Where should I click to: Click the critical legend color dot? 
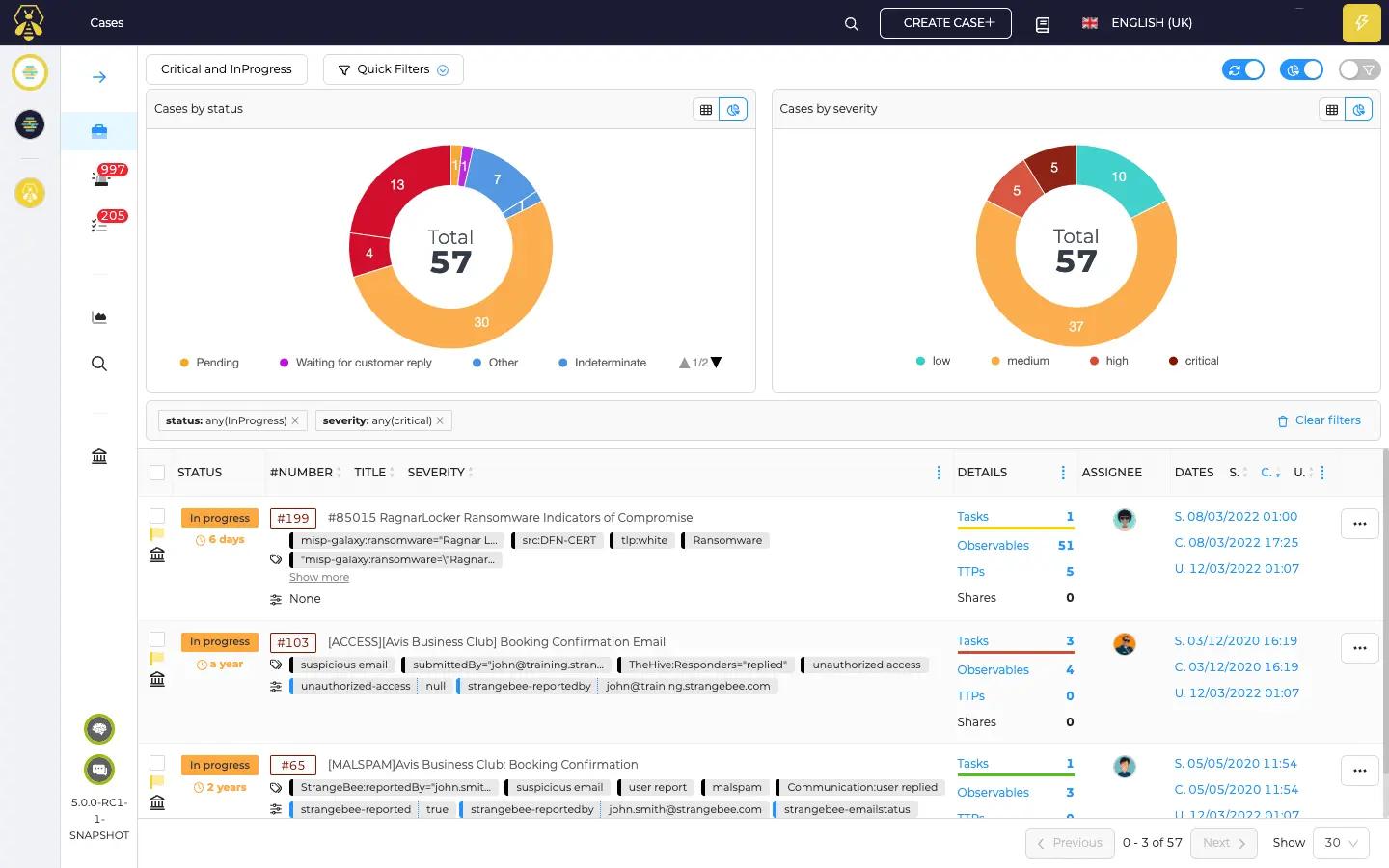(1173, 361)
